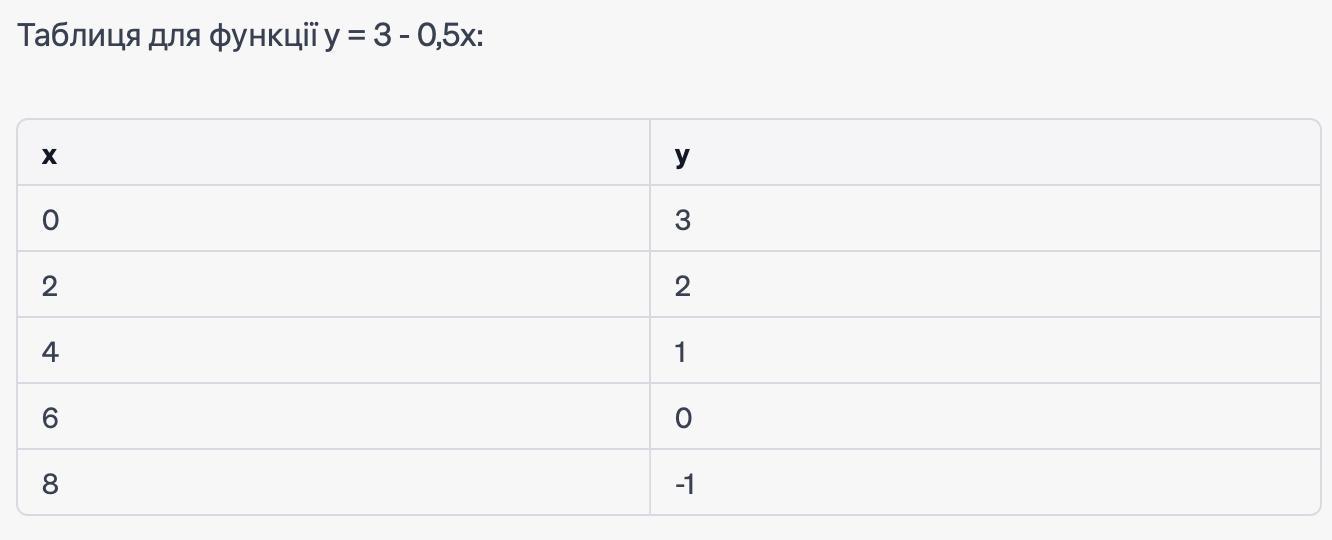Click the x-column cell containing 8
This screenshot has width=1332, height=540.
tap(333, 483)
